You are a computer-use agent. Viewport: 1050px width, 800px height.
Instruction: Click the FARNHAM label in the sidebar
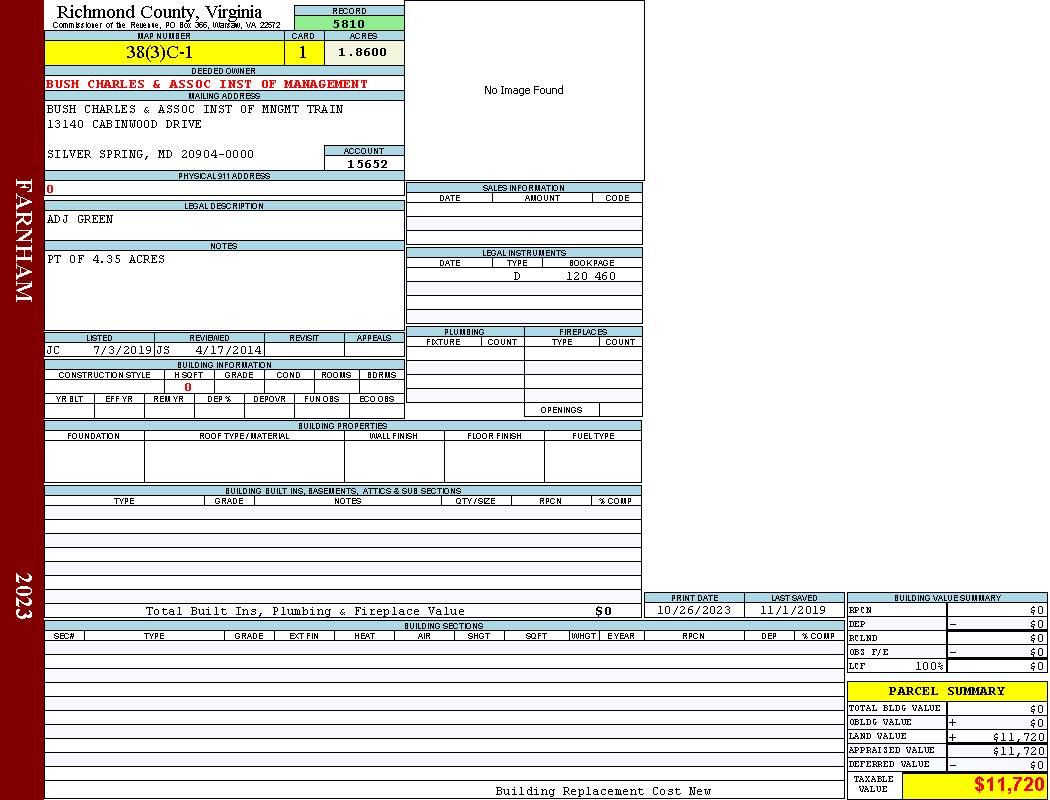[23, 240]
